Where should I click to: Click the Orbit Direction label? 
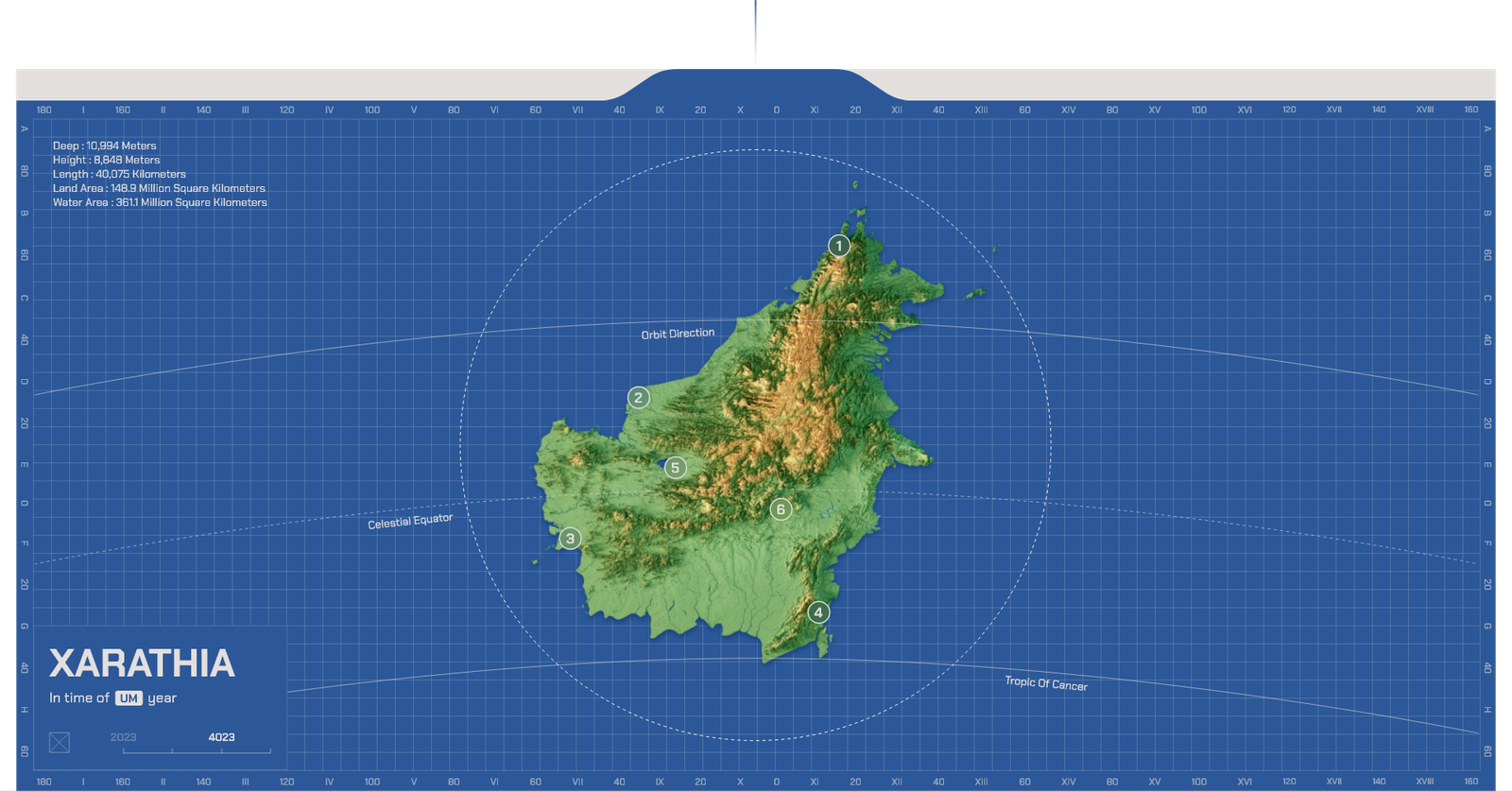678,334
